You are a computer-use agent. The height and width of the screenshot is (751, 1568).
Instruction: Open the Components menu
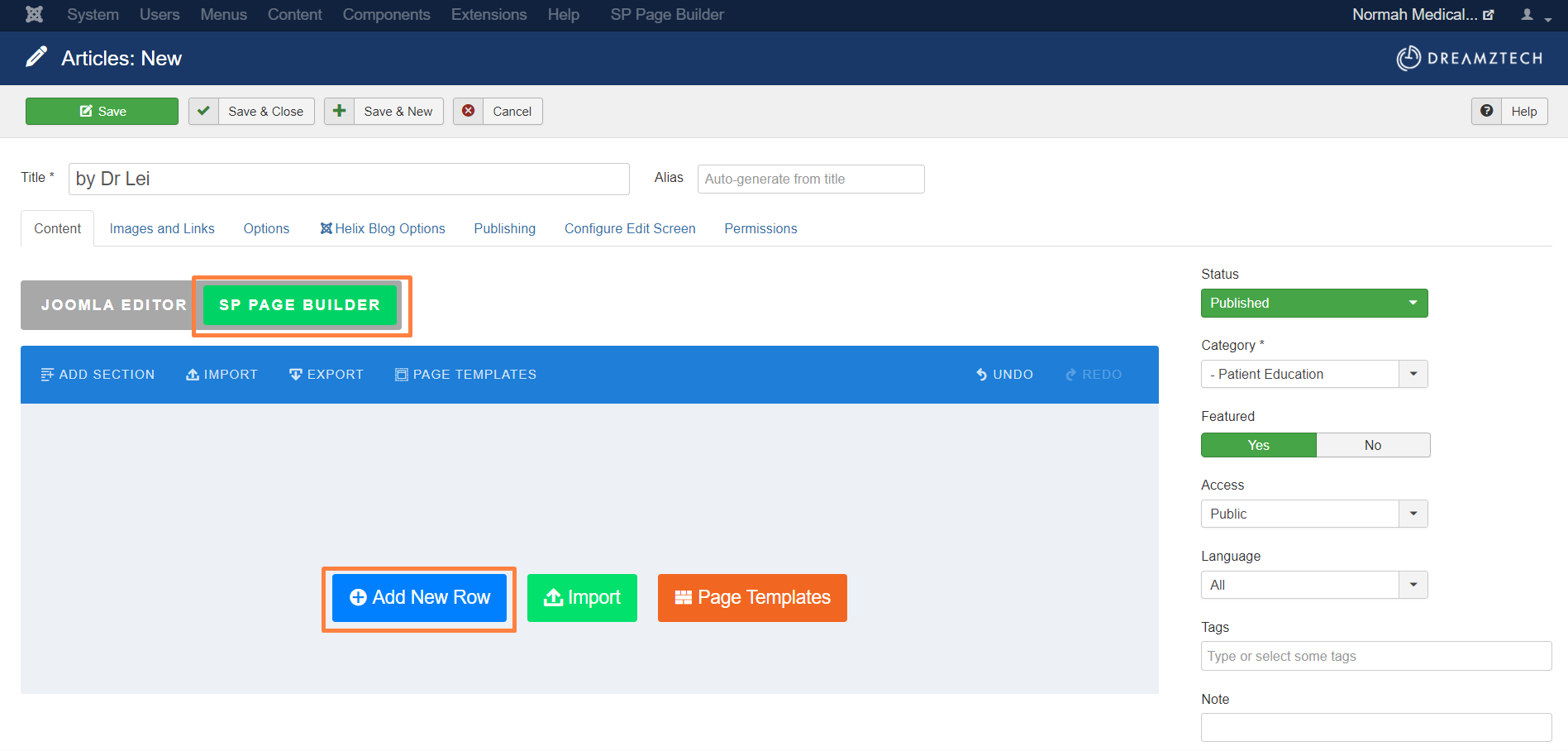coord(386,14)
